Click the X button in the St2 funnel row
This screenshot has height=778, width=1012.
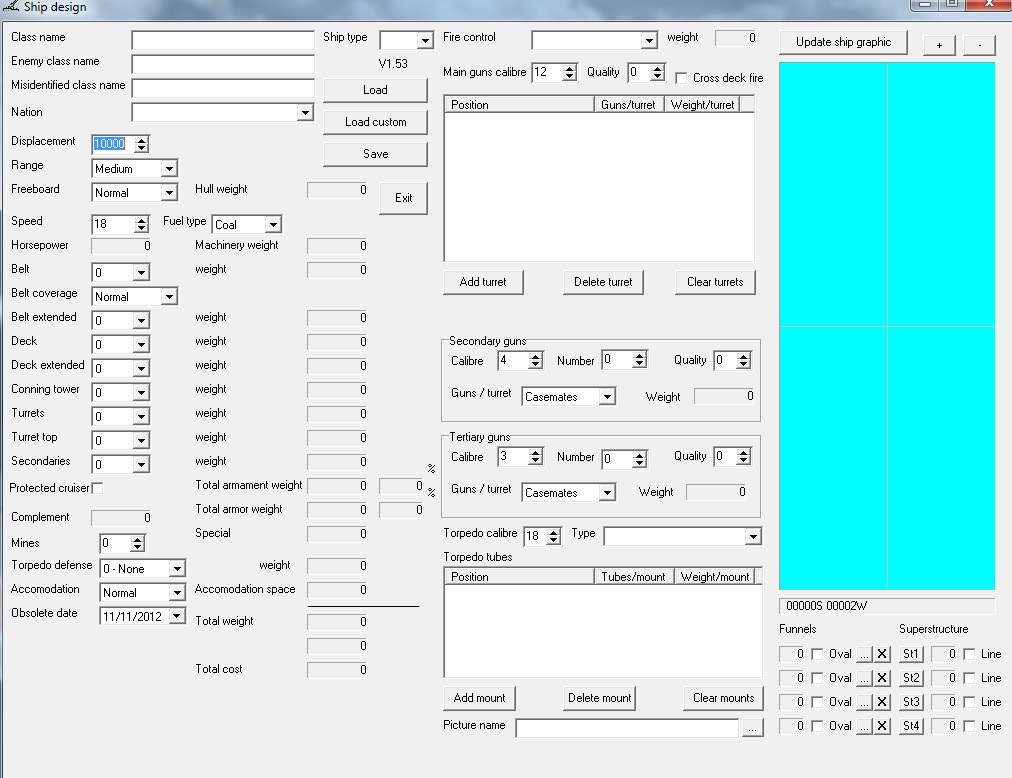click(882, 678)
